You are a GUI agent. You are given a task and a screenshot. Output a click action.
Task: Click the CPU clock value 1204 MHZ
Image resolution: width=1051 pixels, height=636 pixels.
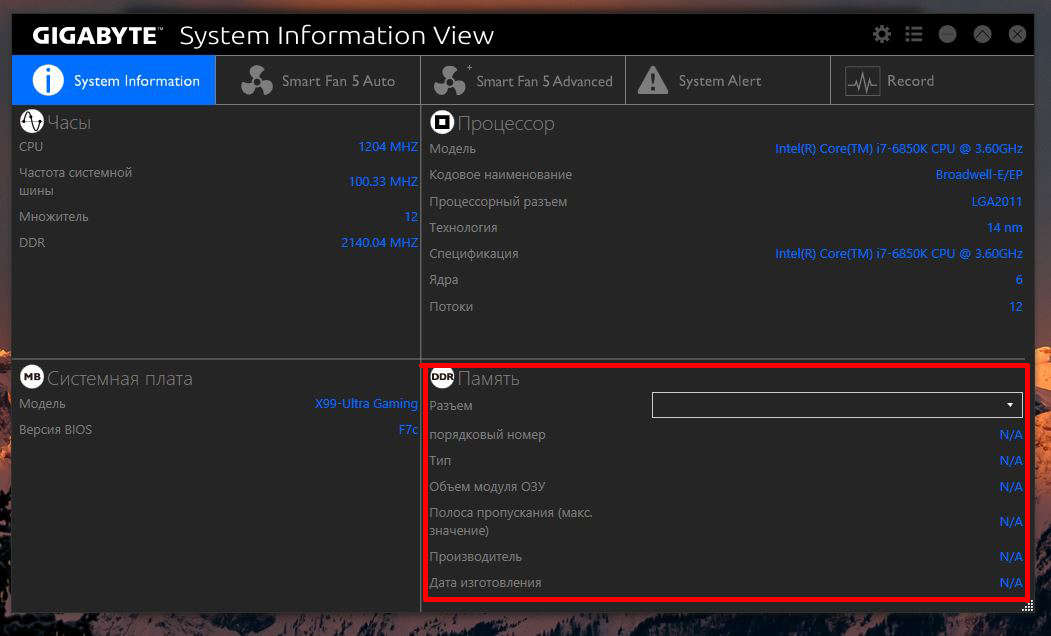coord(388,146)
